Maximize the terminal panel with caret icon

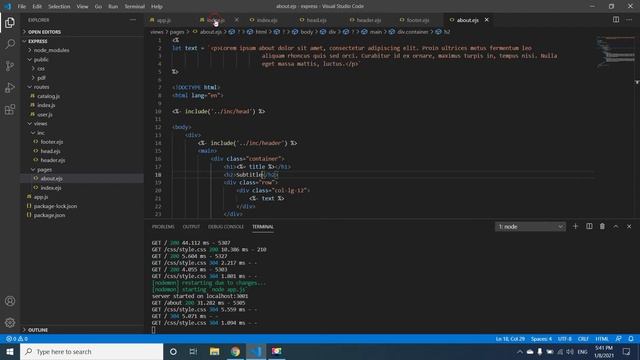[x=616, y=226]
